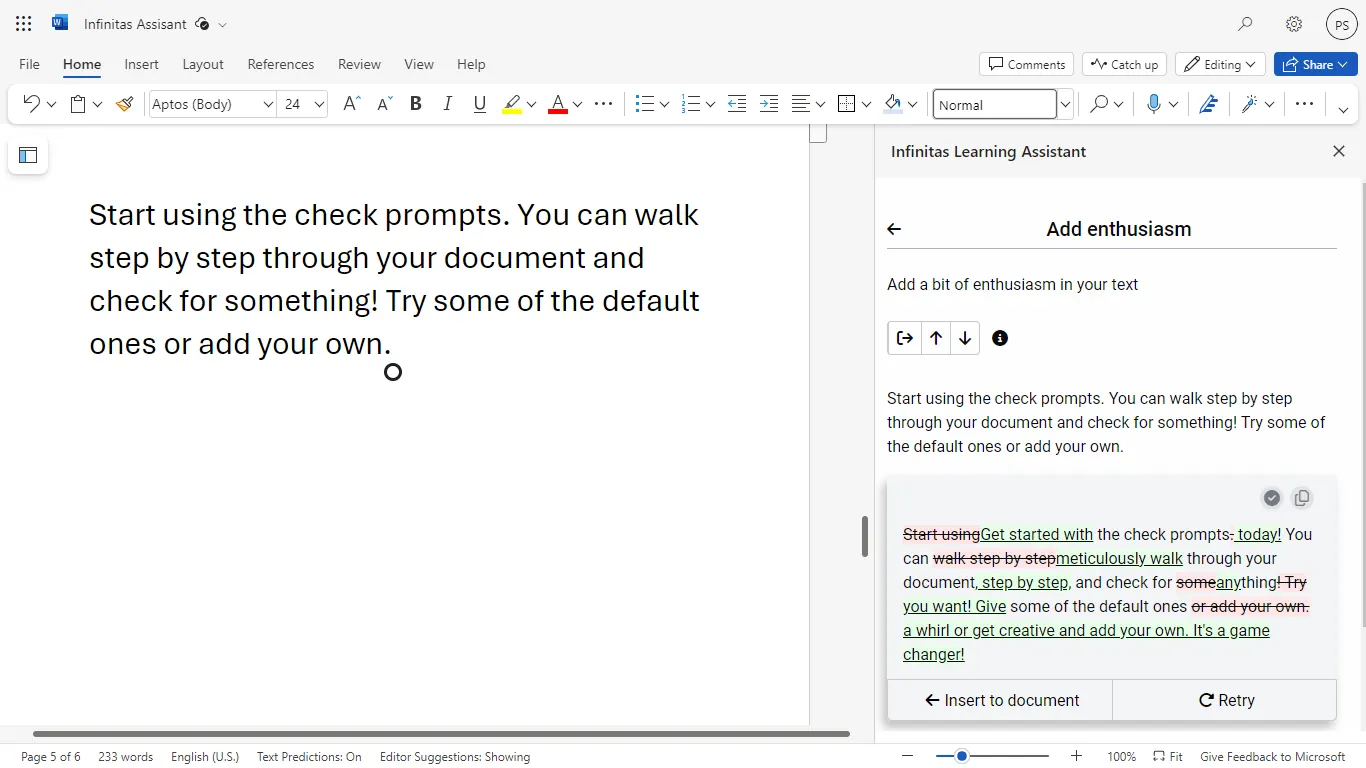Show the info icon details

pos(1000,338)
